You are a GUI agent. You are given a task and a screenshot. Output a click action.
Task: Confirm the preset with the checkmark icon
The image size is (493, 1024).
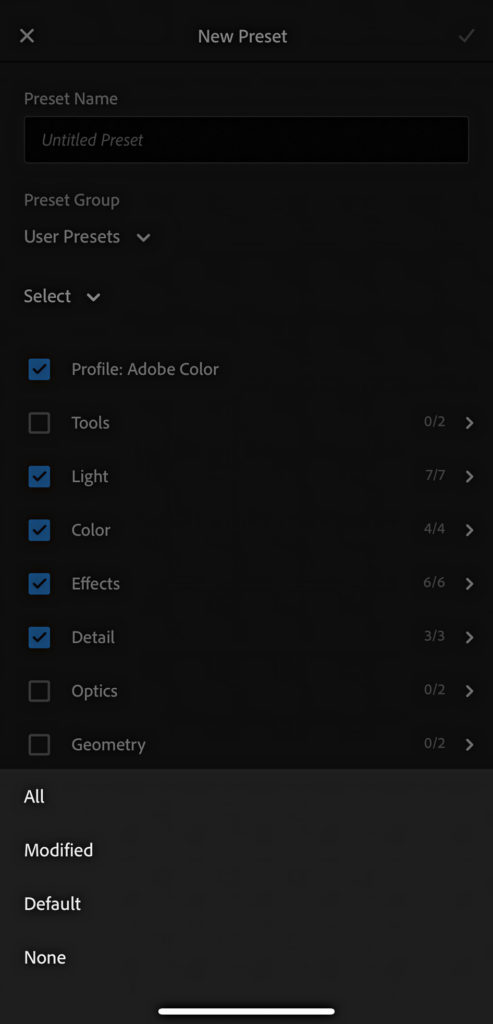pos(466,36)
